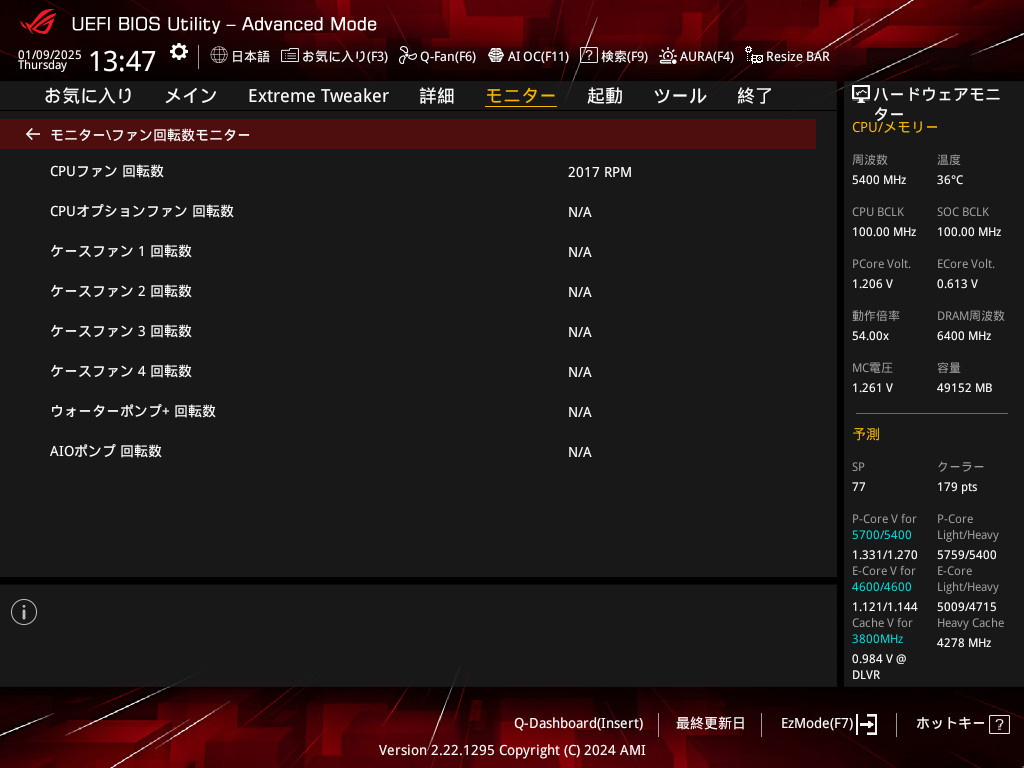
Task: Switch to the Extreme Tweaker tab
Action: (318, 96)
